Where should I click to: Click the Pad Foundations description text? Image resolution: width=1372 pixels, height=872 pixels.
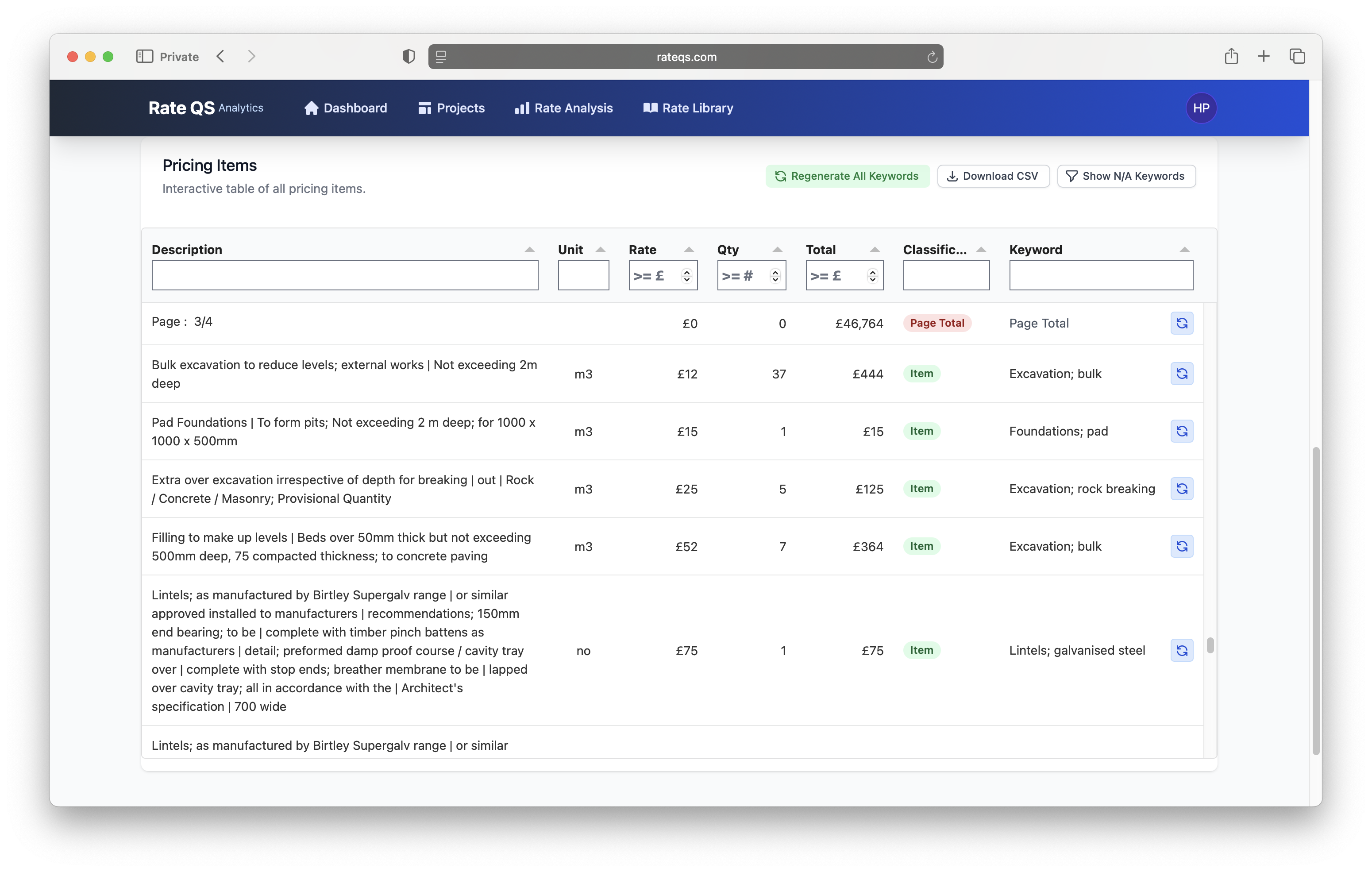[x=343, y=432]
